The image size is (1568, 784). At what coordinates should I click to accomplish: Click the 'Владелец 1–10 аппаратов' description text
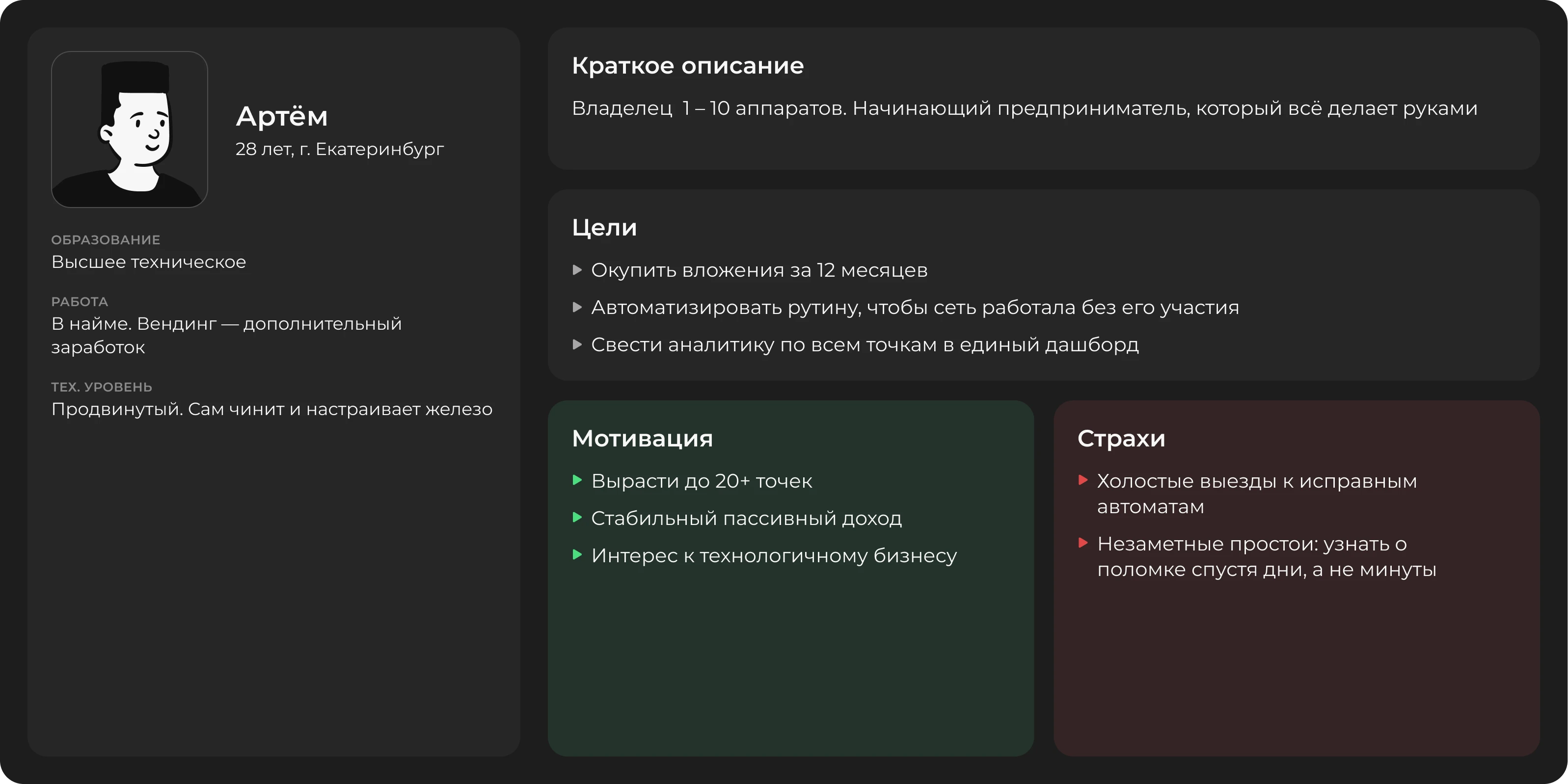click(x=1024, y=108)
